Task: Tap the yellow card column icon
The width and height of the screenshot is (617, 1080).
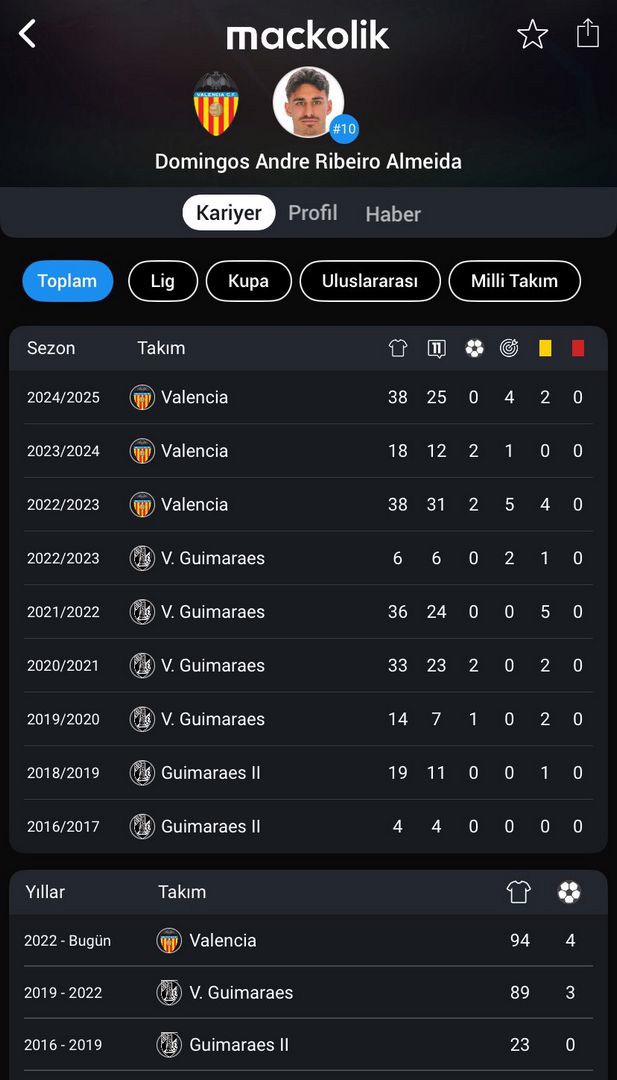Action: tap(545, 349)
